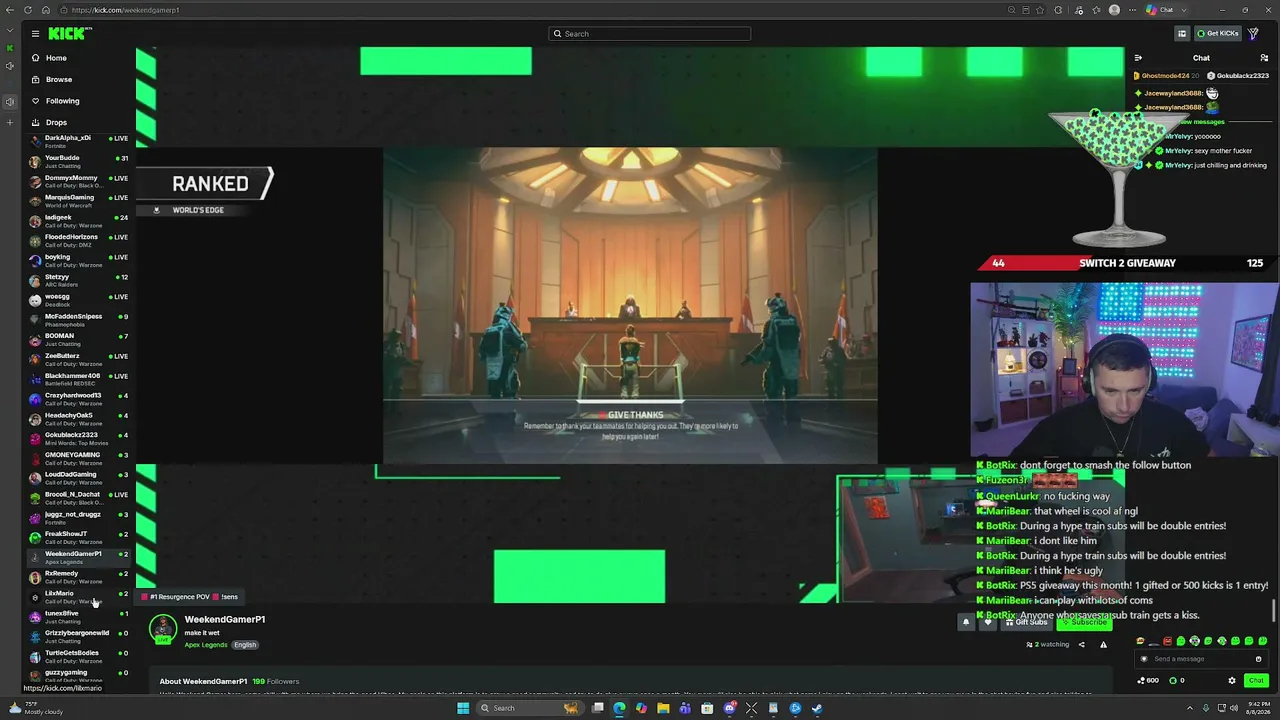The image size is (1280, 720).
Task: Click browser back arrow
Action: tap(10, 10)
